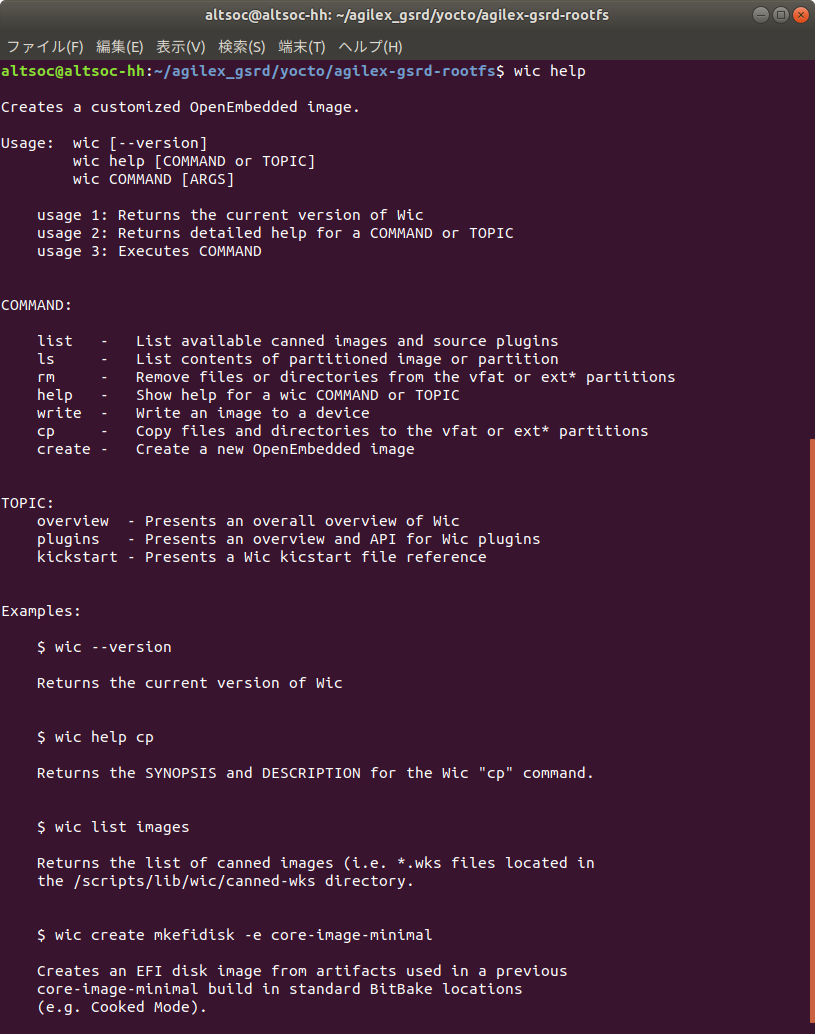Screen dimensions: 815x1034
Task: Open the 検索(S) menu
Action: click(x=241, y=47)
